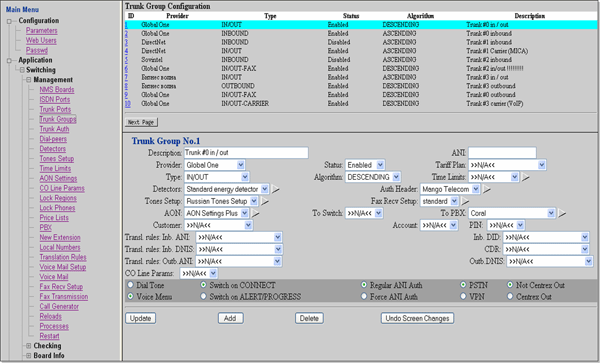Open arrow icon next to Auth Header dropdown
Viewport: 600px width, 363px height.
486,189
